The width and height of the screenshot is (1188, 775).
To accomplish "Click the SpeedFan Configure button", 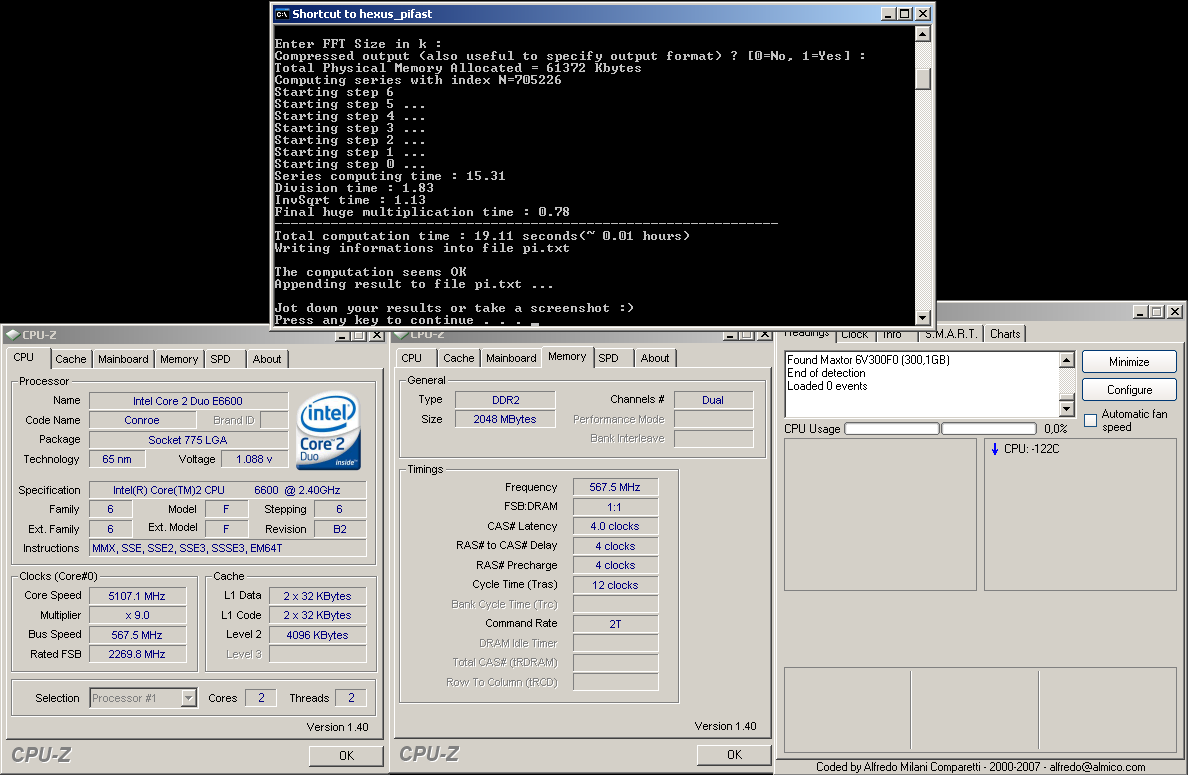I will coord(1129,389).
